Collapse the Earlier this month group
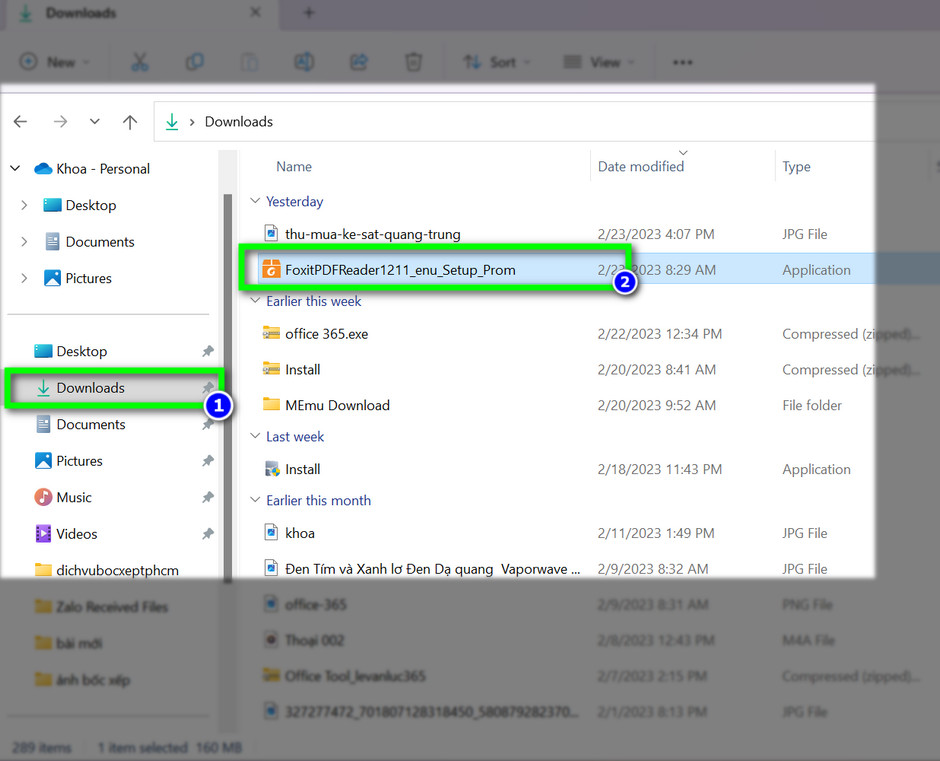 pos(255,500)
